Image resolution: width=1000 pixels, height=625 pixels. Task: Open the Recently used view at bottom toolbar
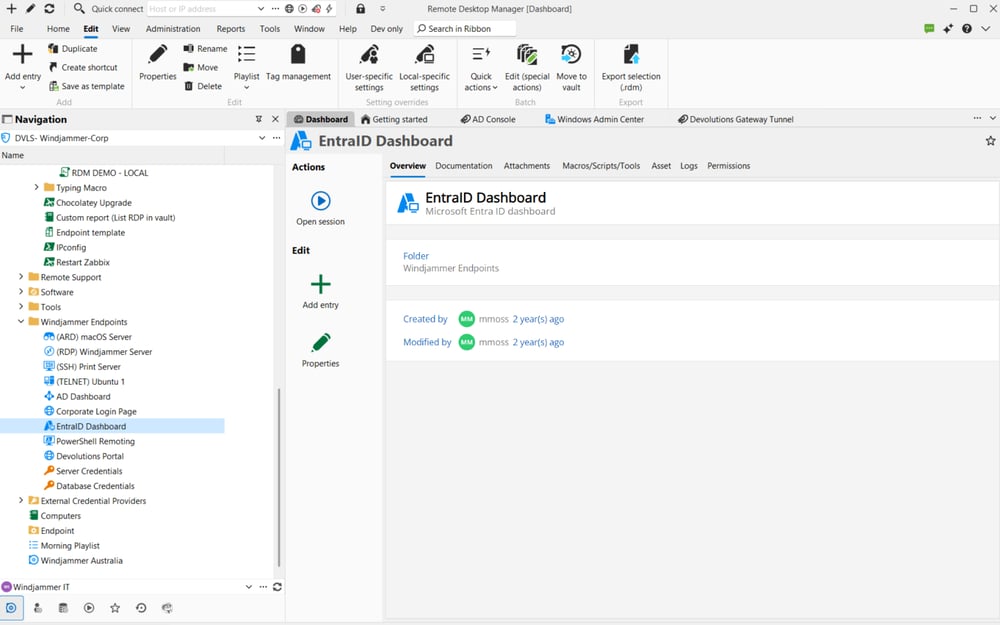click(x=141, y=607)
